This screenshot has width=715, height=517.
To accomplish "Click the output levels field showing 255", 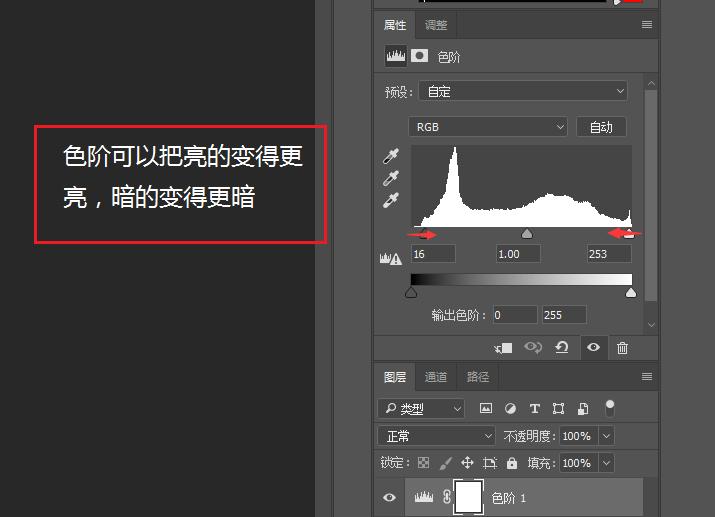I will click(564, 315).
